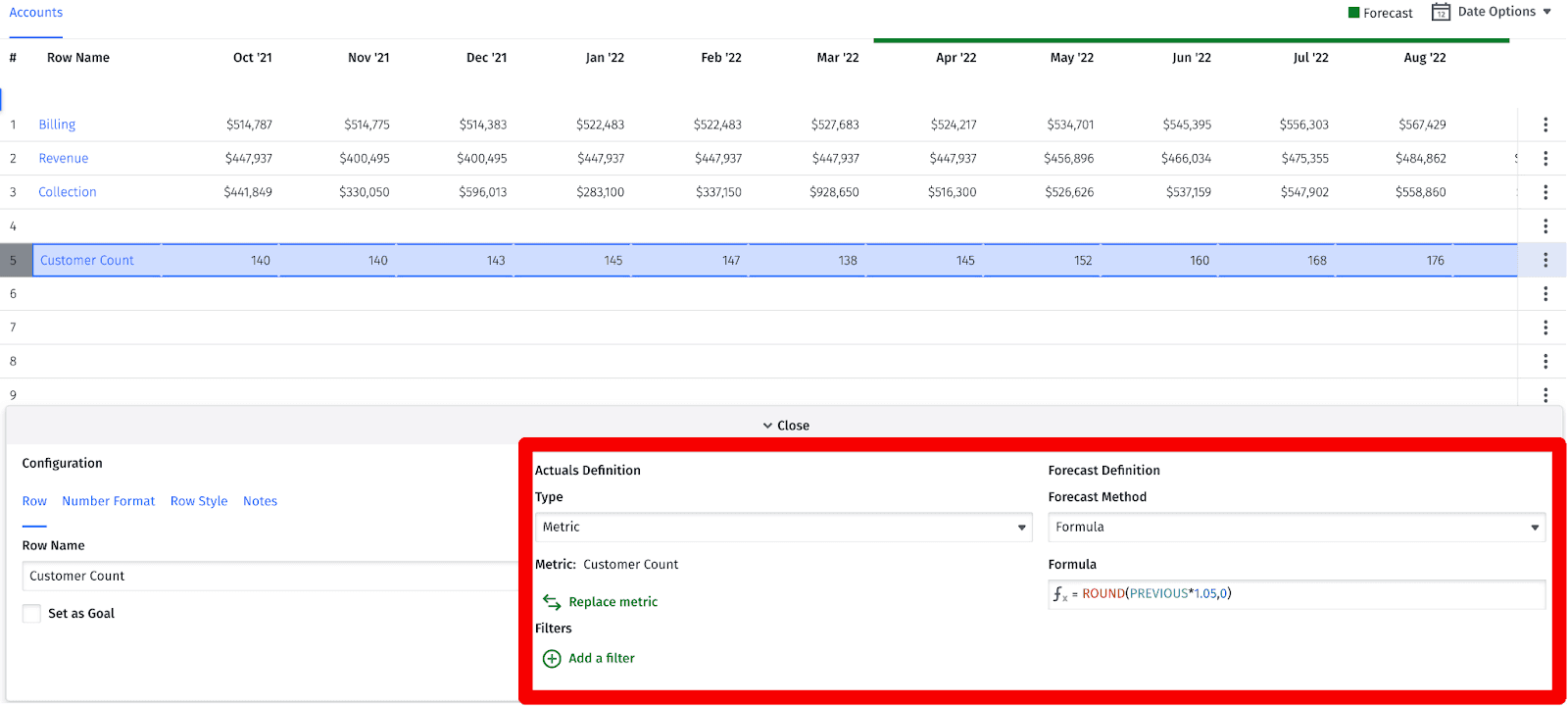
Task: Click the Apr '22 column header
Action: pyautogui.click(x=956, y=58)
